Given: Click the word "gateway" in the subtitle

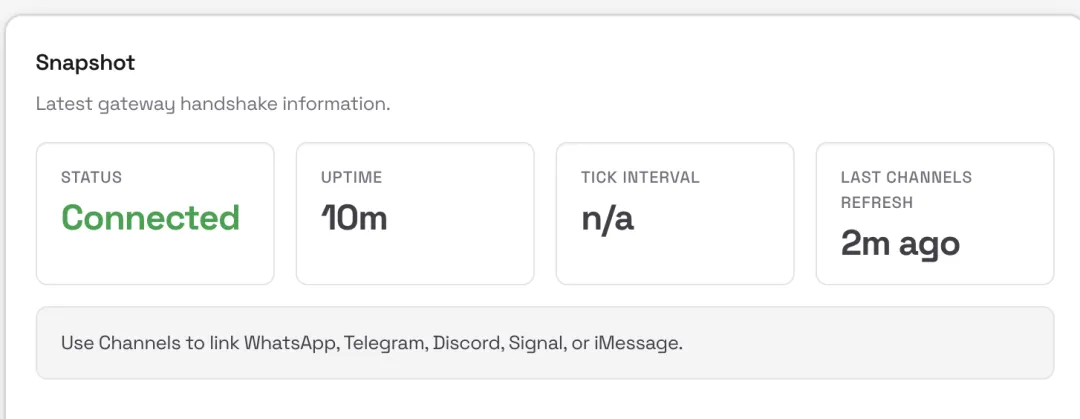Looking at the screenshot, I should click(x=136, y=104).
